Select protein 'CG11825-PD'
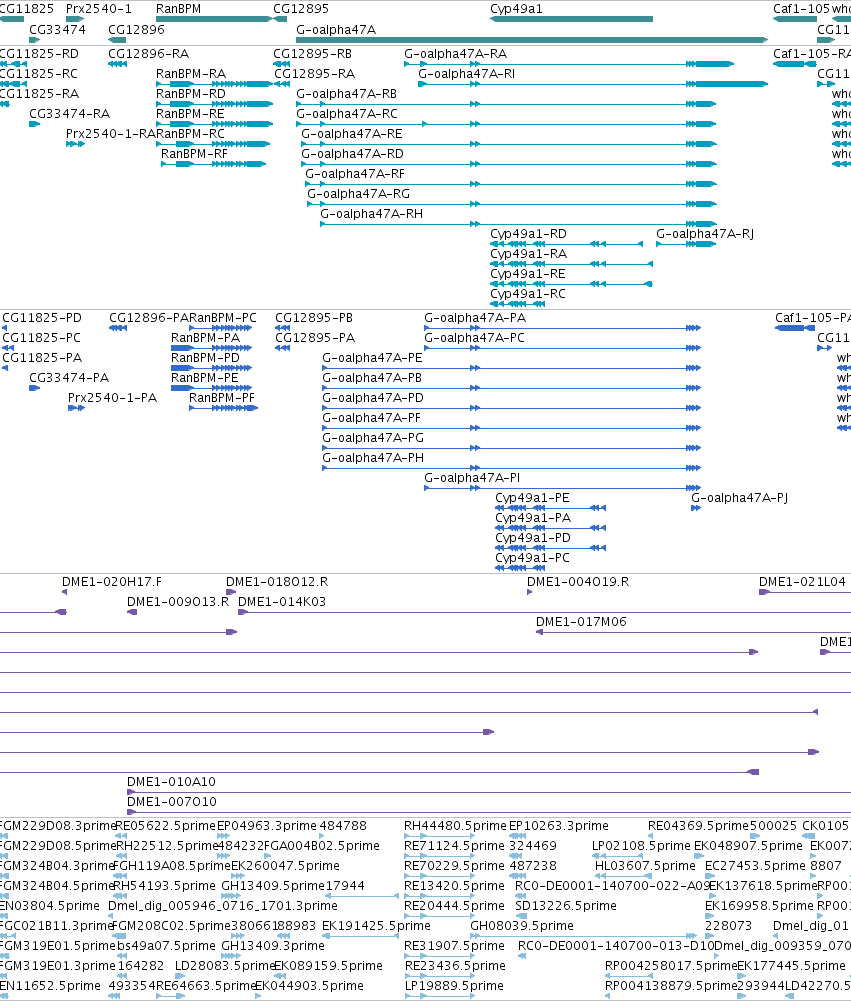Image resolution: width=851 pixels, height=1001 pixels. point(42,318)
